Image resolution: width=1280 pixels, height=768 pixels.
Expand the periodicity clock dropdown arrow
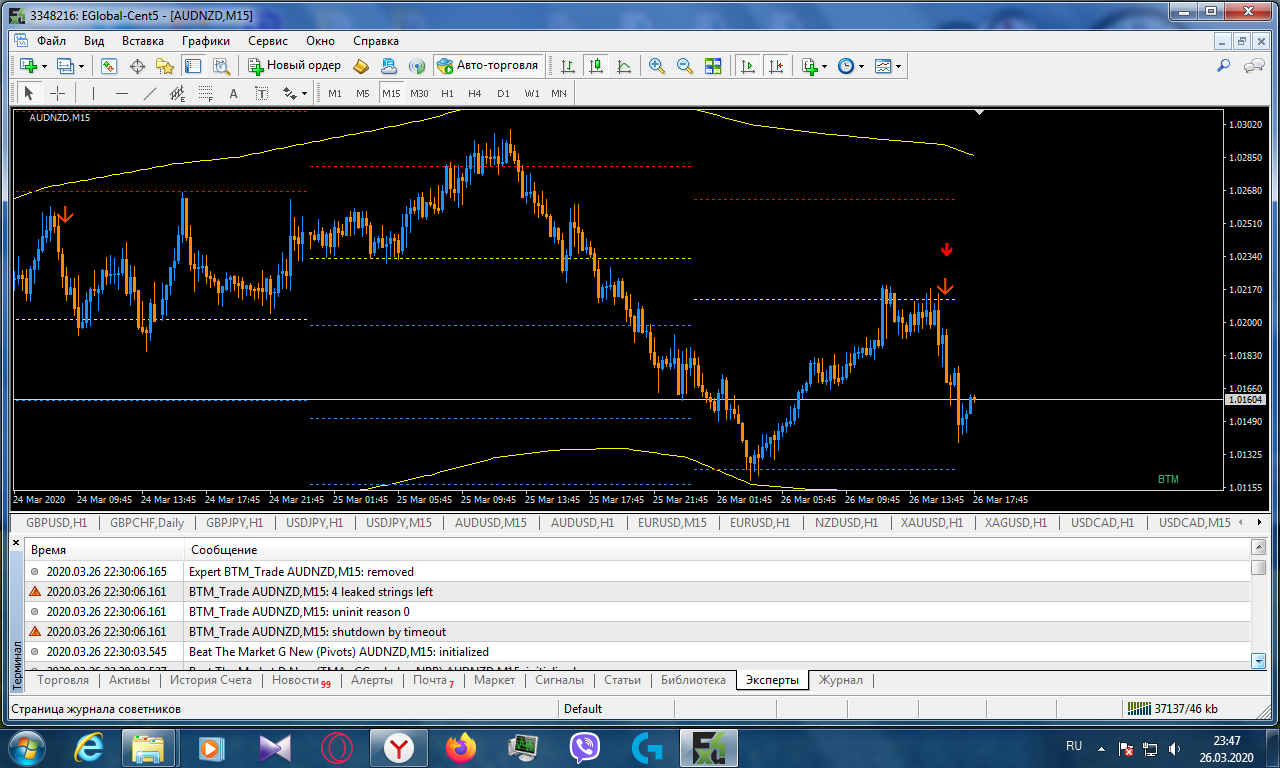(x=862, y=66)
